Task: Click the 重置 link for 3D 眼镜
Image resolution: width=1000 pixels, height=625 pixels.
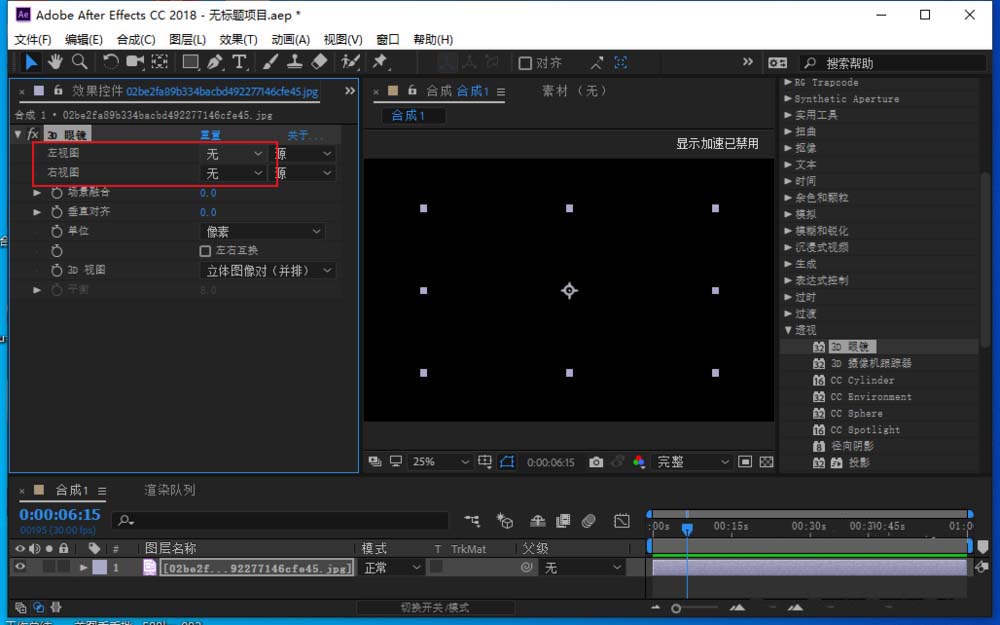Action: [210, 135]
